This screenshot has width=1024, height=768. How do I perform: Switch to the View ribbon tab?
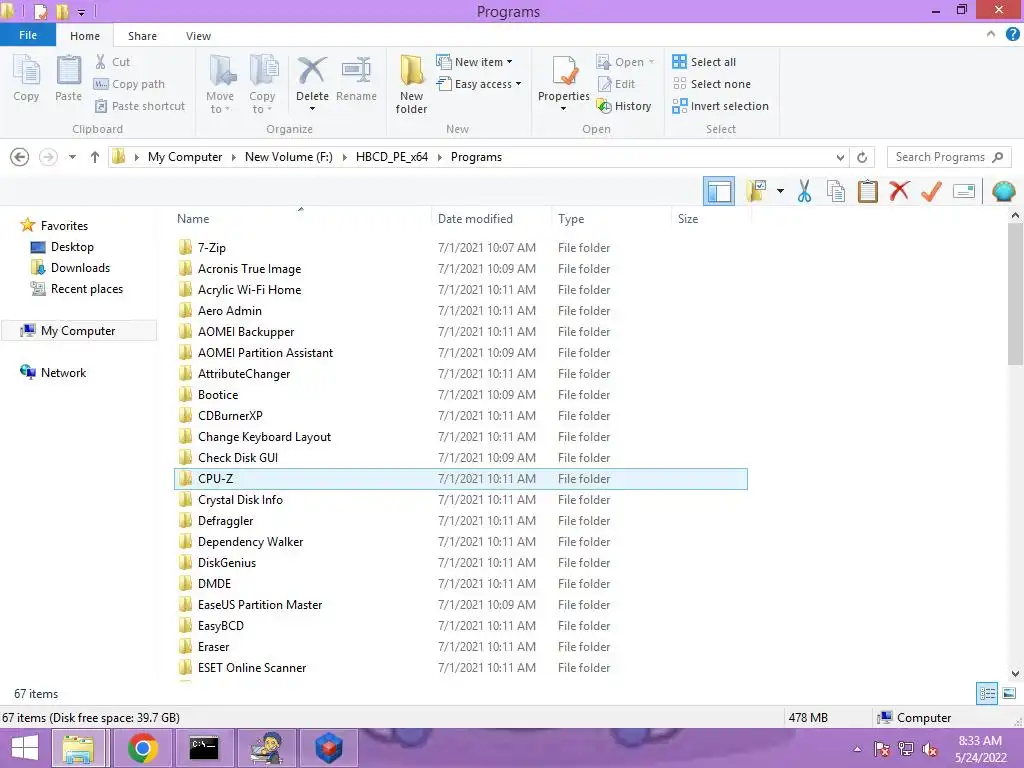coord(198,36)
